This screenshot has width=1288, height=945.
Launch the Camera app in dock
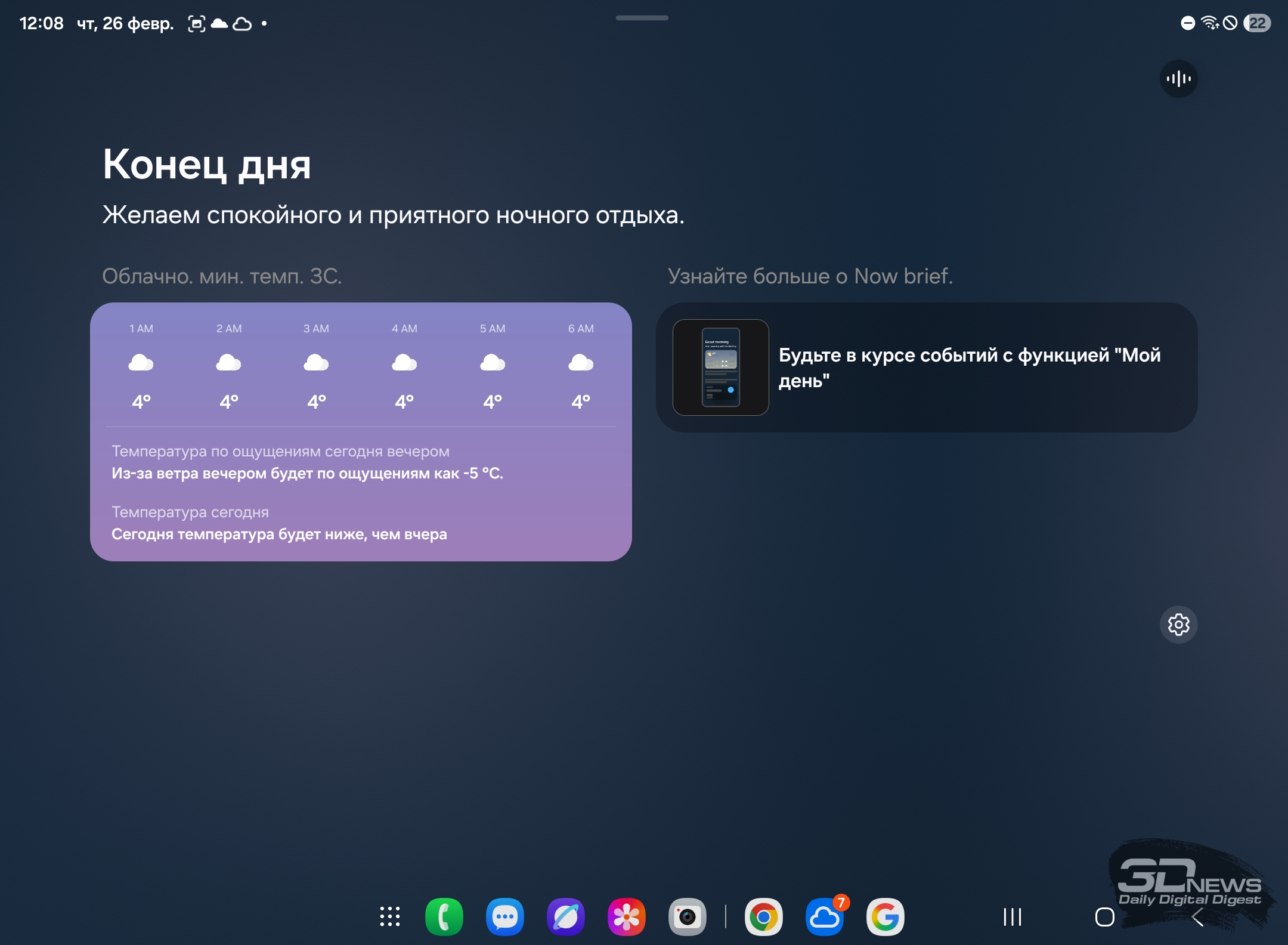[x=687, y=916]
